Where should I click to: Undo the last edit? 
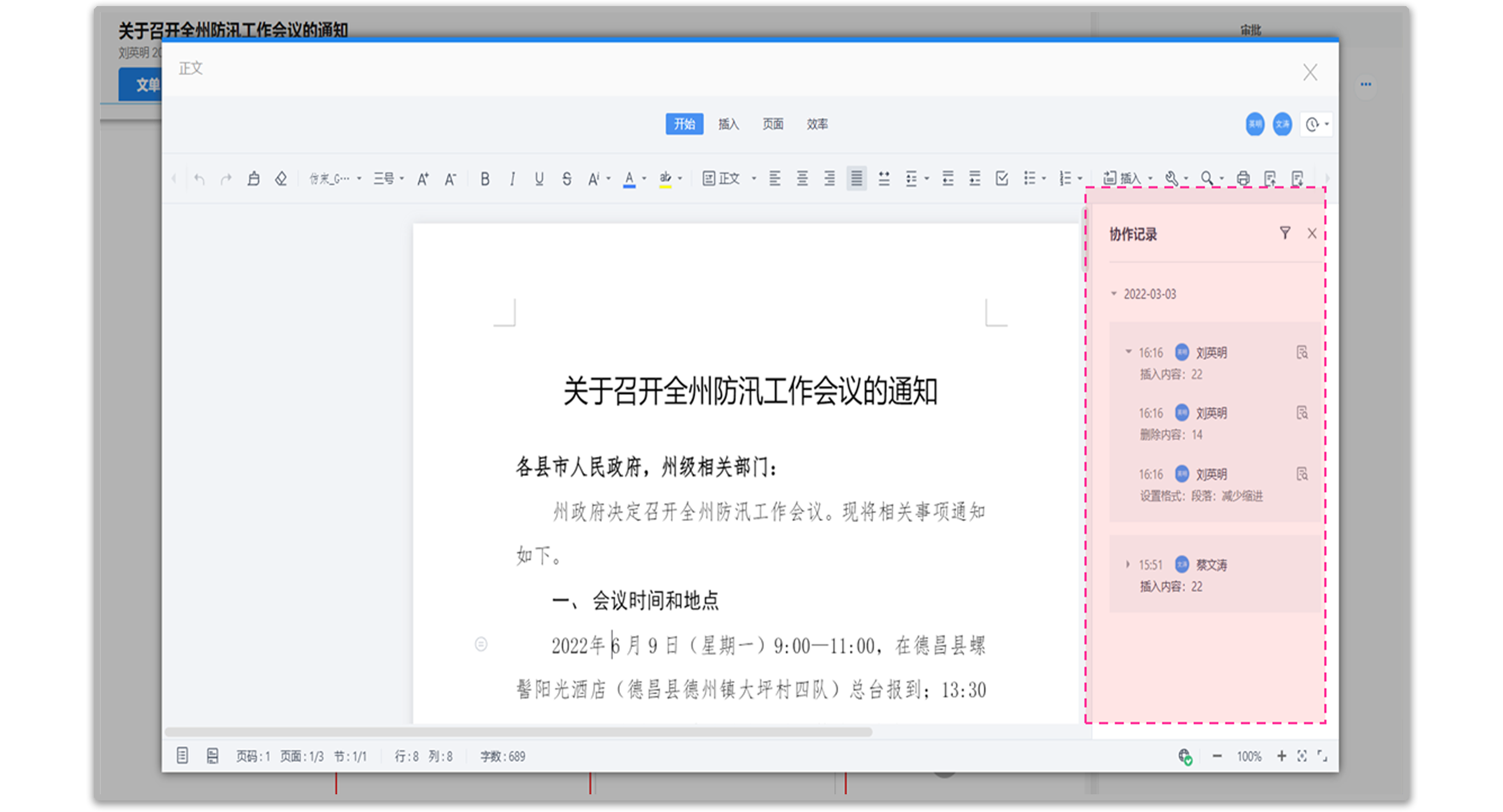click(x=199, y=178)
